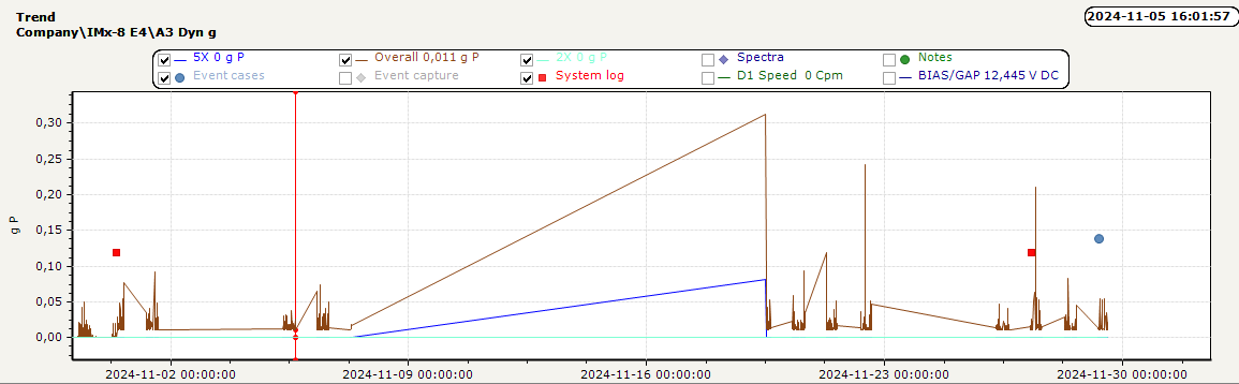The image size is (1239, 384).
Task: Click the D1 Speed 0 Cpm legend label
Action: 791,76
